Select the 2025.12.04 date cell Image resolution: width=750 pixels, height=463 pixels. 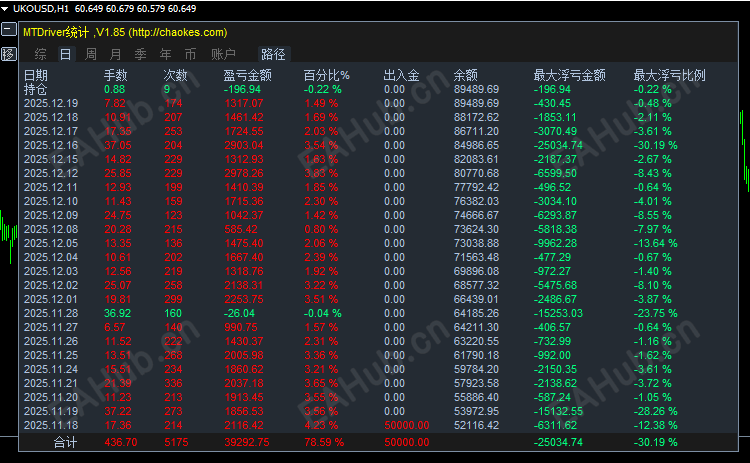[x=51, y=257]
